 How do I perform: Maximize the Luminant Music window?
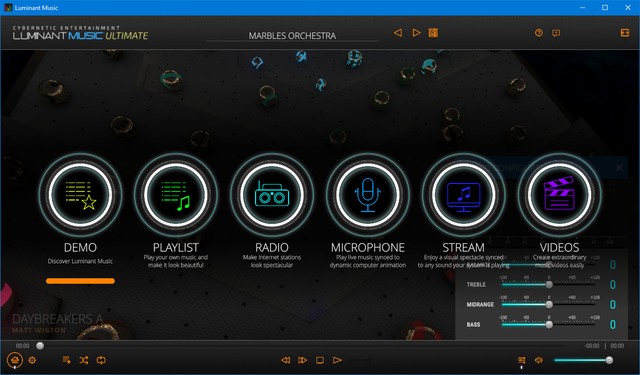click(605, 7)
